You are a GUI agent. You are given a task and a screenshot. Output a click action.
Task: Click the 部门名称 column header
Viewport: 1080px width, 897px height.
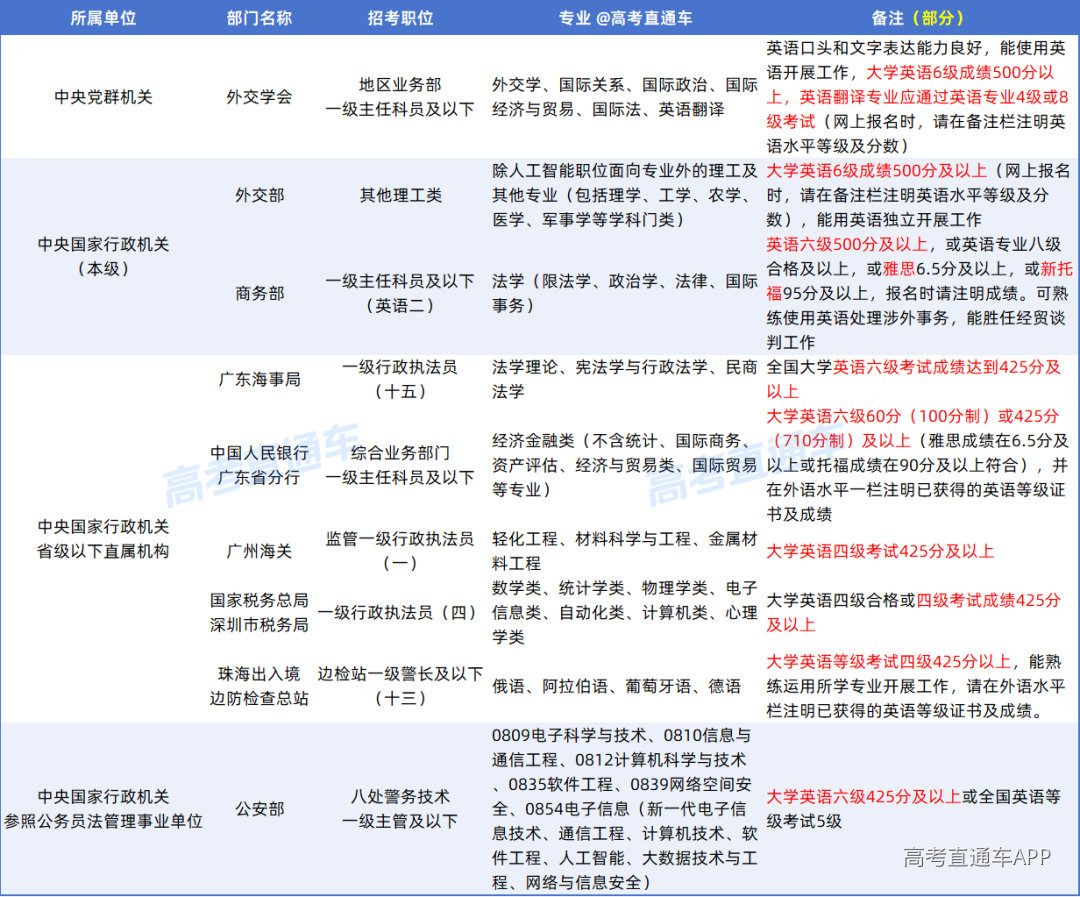tap(259, 18)
